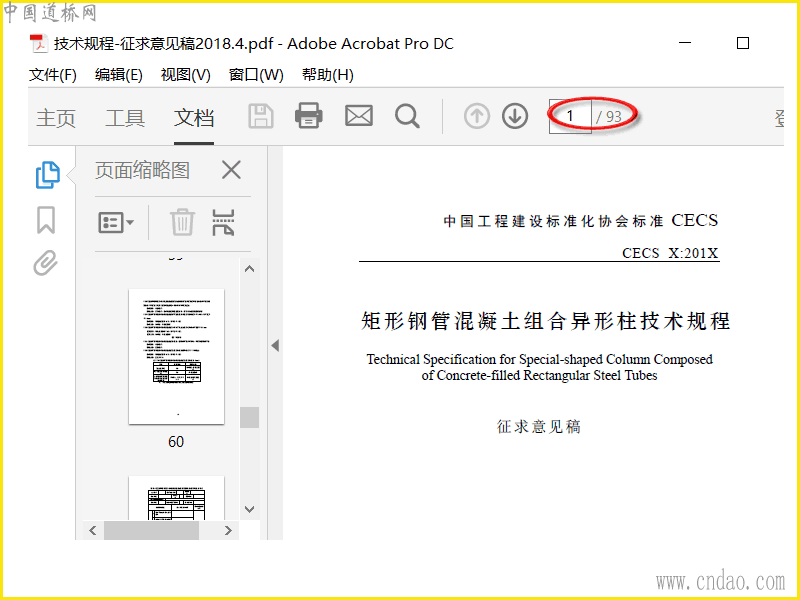Screen dimensions: 800x600
Task: Click the total pages / 93 label
Action: pos(609,117)
